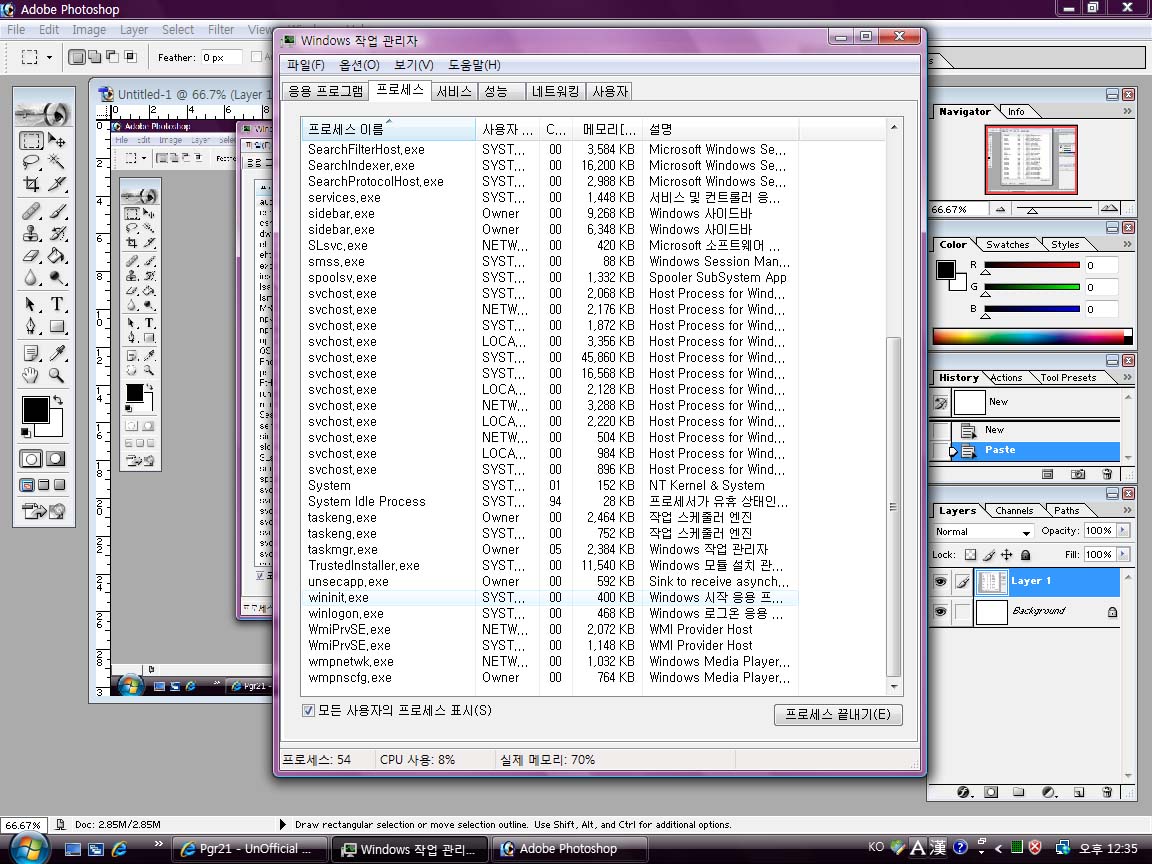The width and height of the screenshot is (1152, 864).
Task: Create new fill or adjustment layer
Action: tap(1049, 792)
